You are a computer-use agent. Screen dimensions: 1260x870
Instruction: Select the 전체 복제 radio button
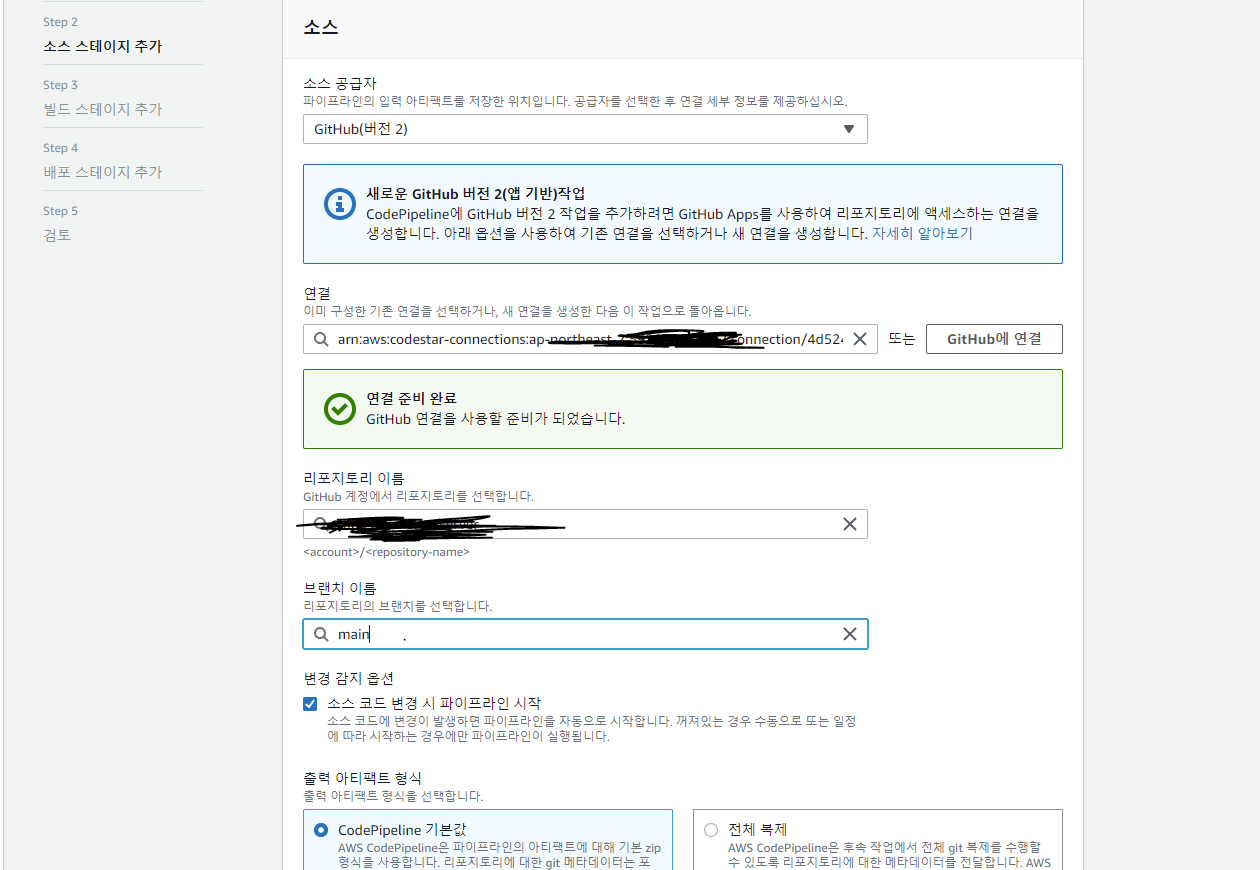711,830
